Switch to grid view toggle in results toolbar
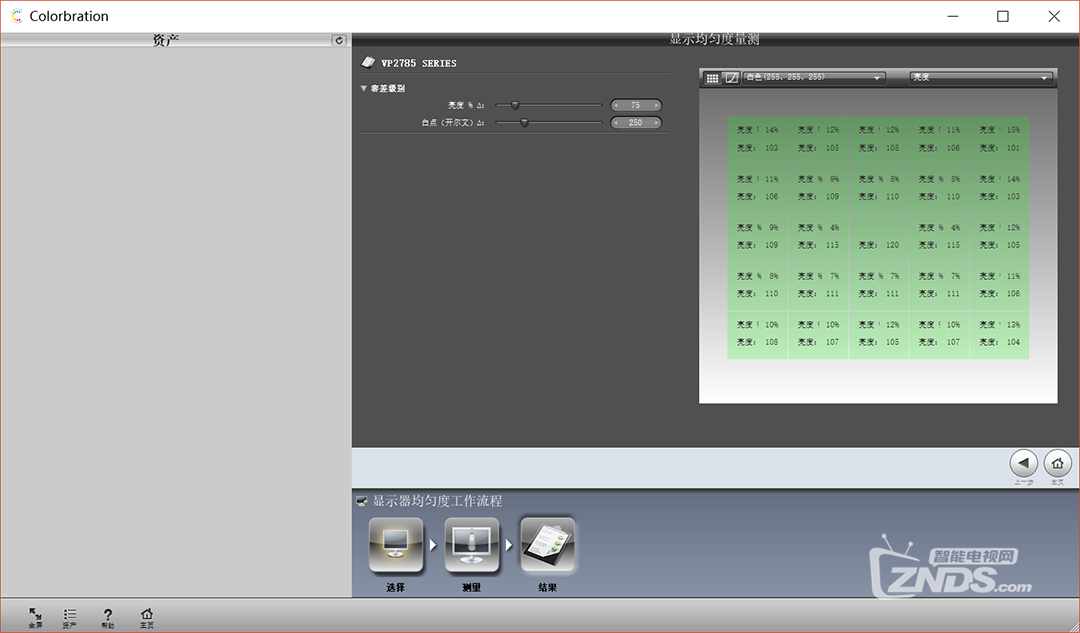The image size is (1080, 633). click(712, 78)
